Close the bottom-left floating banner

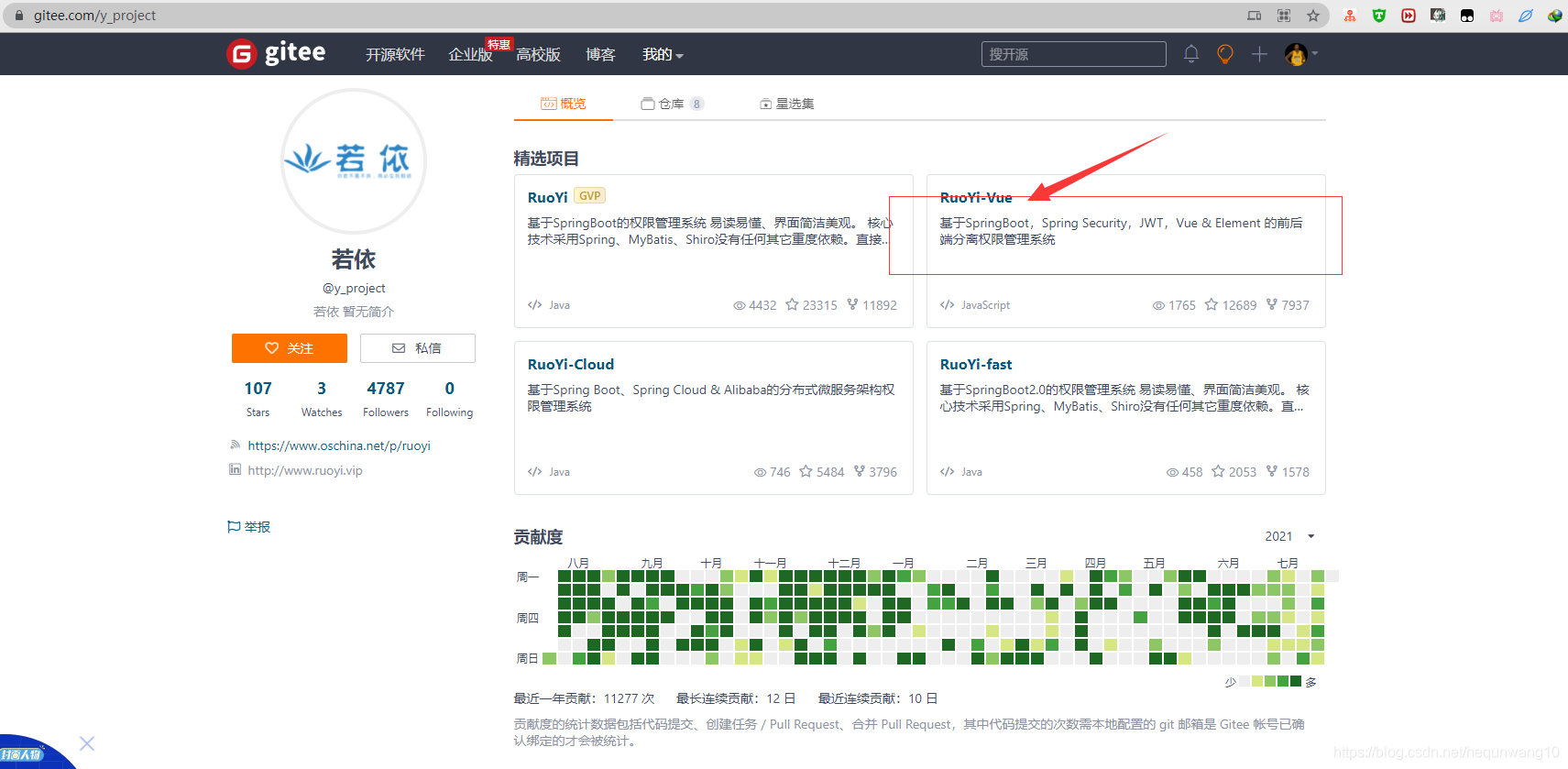[x=87, y=743]
